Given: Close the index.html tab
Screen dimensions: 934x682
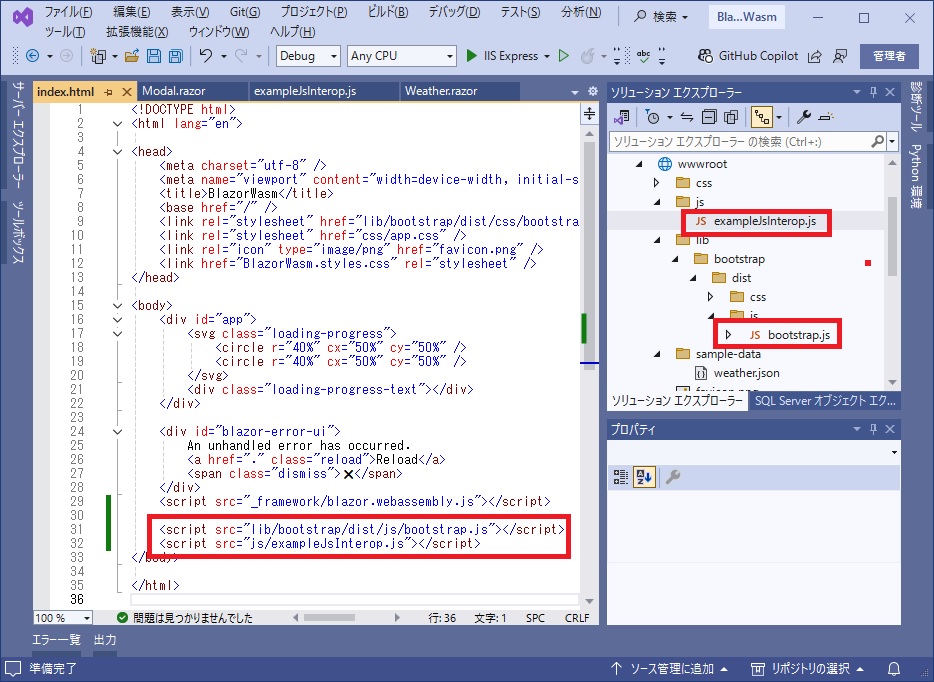Looking at the screenshot, I should tap(126, 92).
